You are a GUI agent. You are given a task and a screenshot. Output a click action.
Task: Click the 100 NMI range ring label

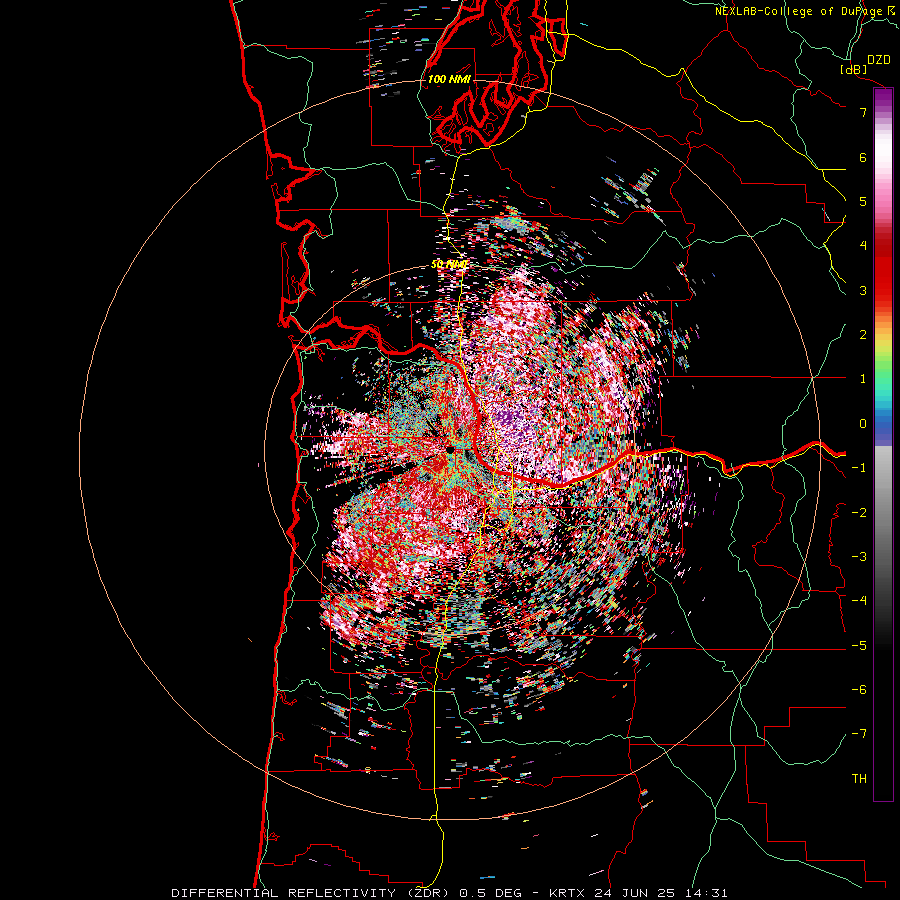[449, 79]
